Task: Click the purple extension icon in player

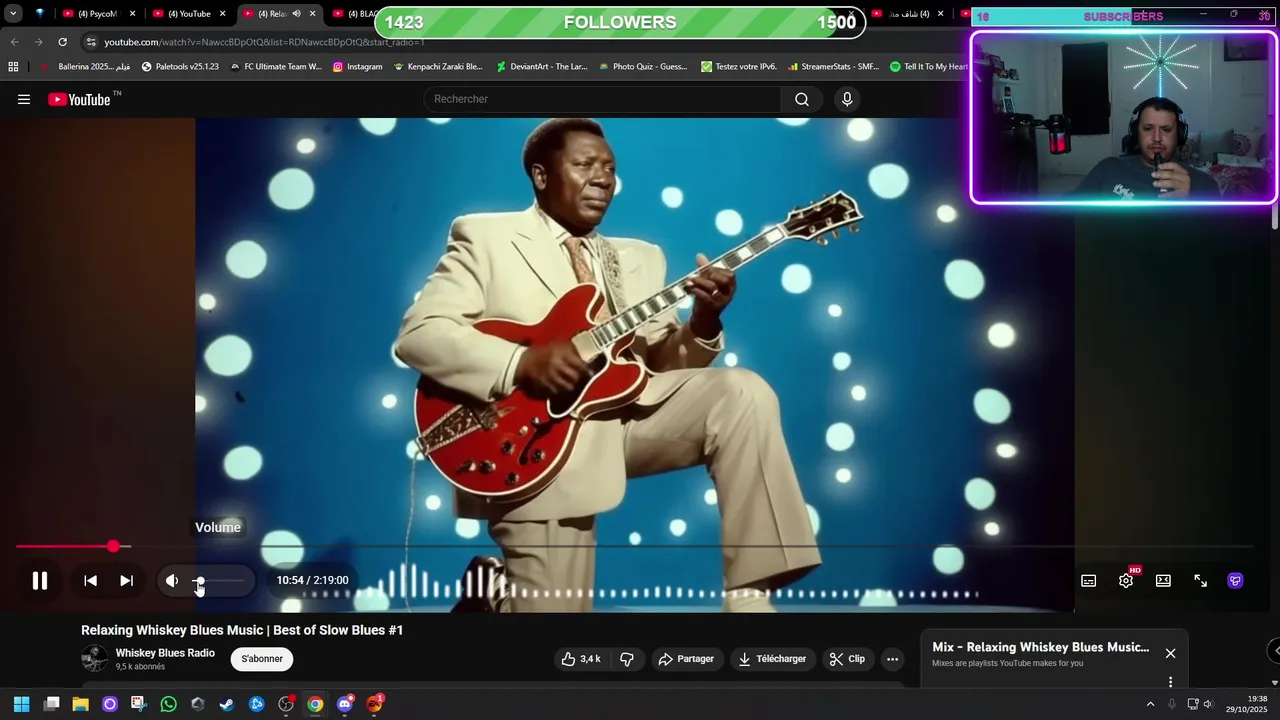Action: pyautogui.click(x=1236, y=581)
